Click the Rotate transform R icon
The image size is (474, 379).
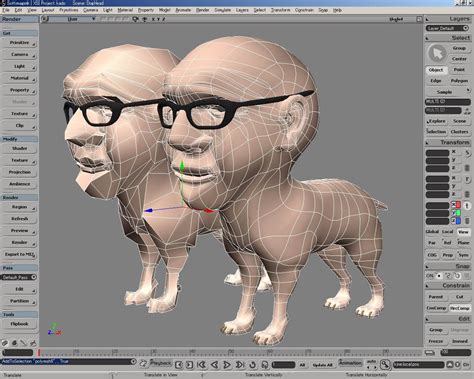[x=468, y=180]
